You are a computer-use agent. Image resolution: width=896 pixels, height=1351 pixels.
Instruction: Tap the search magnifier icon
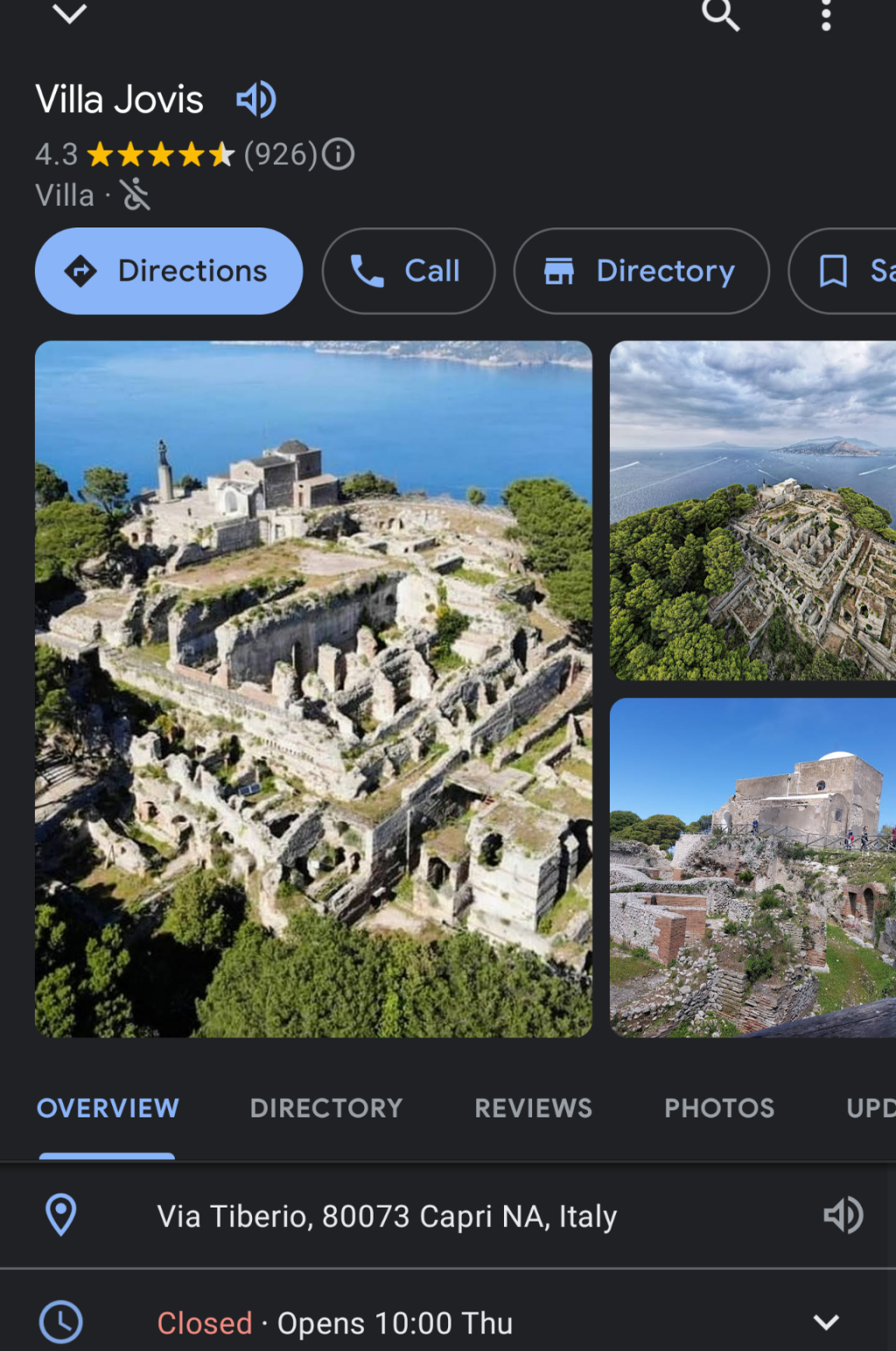click(720, 15)
